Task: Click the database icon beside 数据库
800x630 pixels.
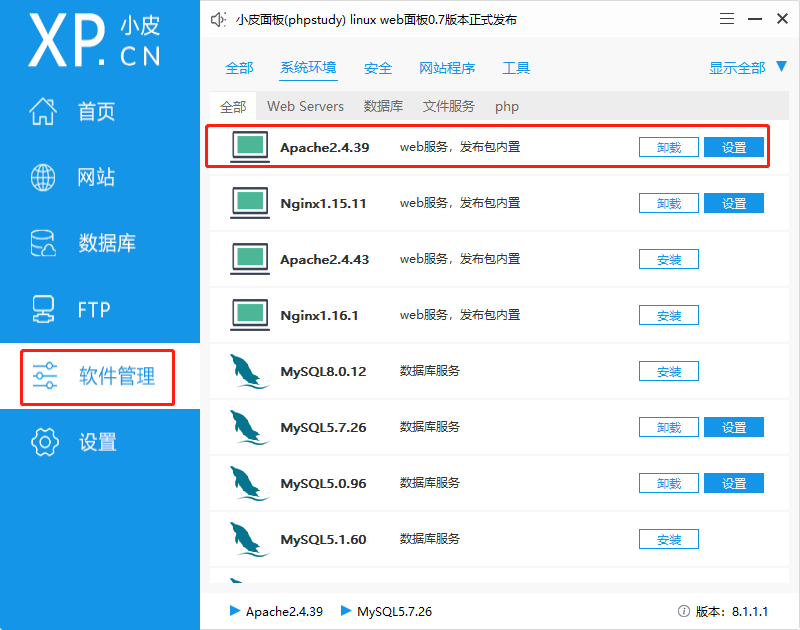Action: [x=43, y=243]
